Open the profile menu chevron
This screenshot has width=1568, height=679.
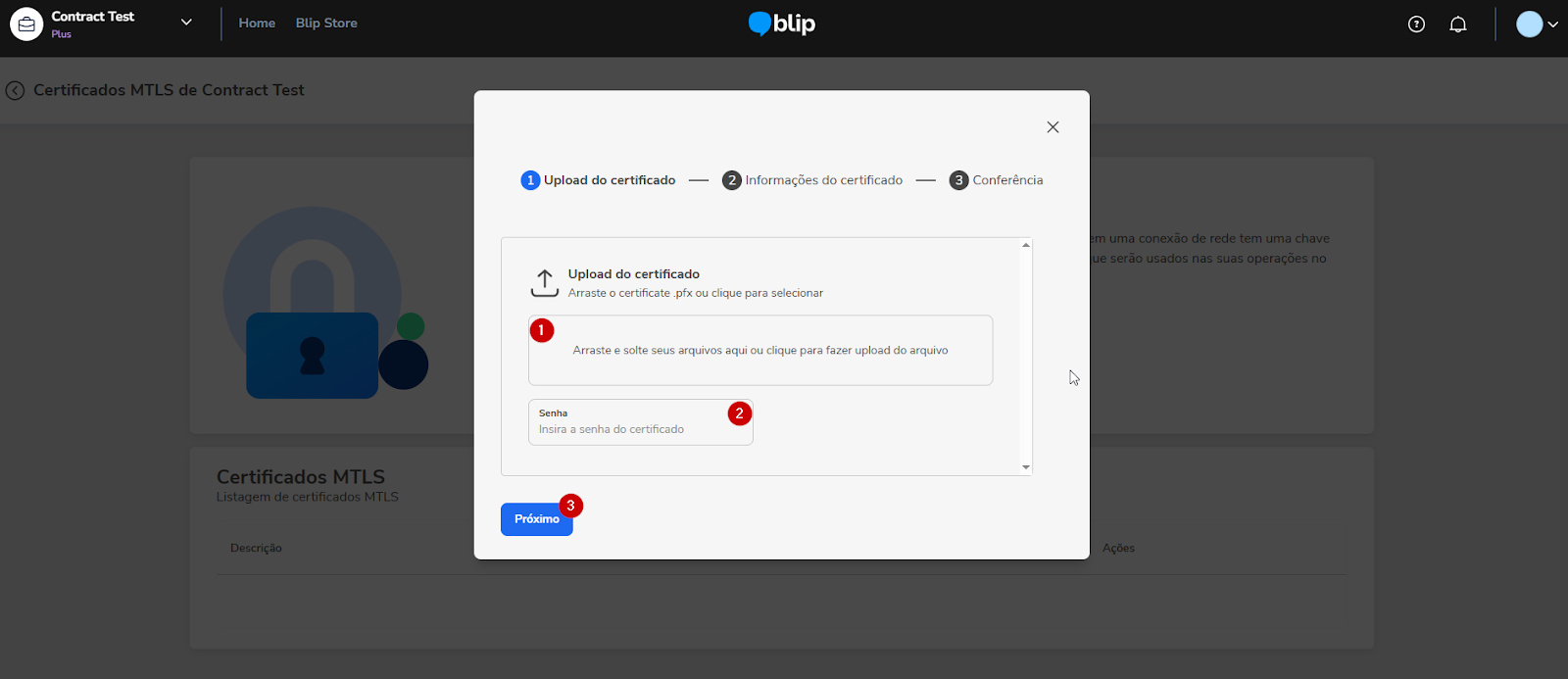coord(1552,24)
